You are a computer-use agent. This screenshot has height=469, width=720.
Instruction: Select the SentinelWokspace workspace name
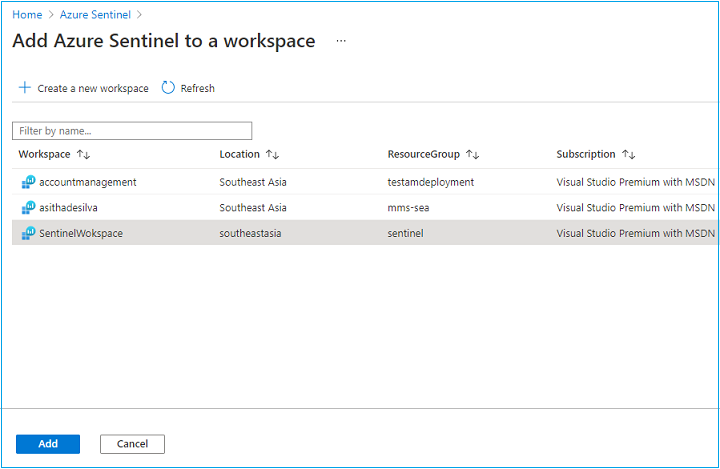click(x=81, y=233)
